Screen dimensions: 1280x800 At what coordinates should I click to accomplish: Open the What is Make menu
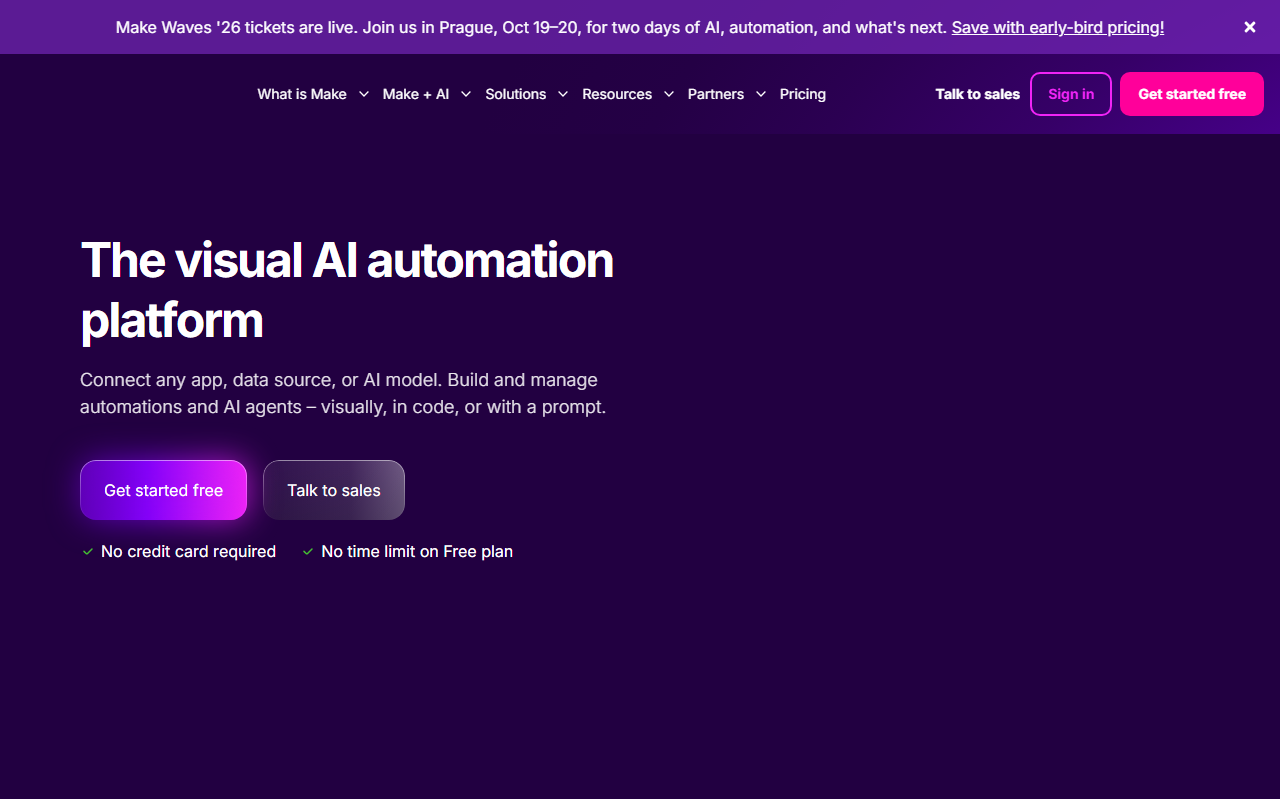click(x=302, y=94)
